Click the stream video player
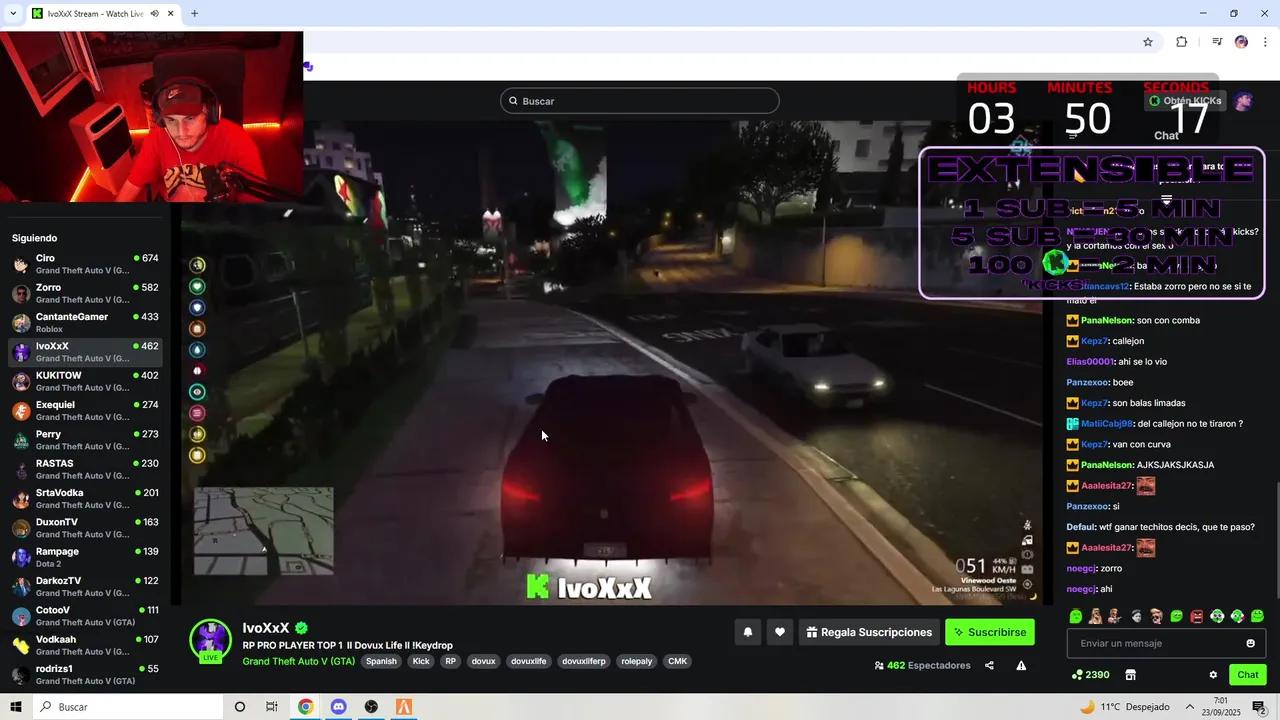The image size is (1280, 720). point(610,362)
